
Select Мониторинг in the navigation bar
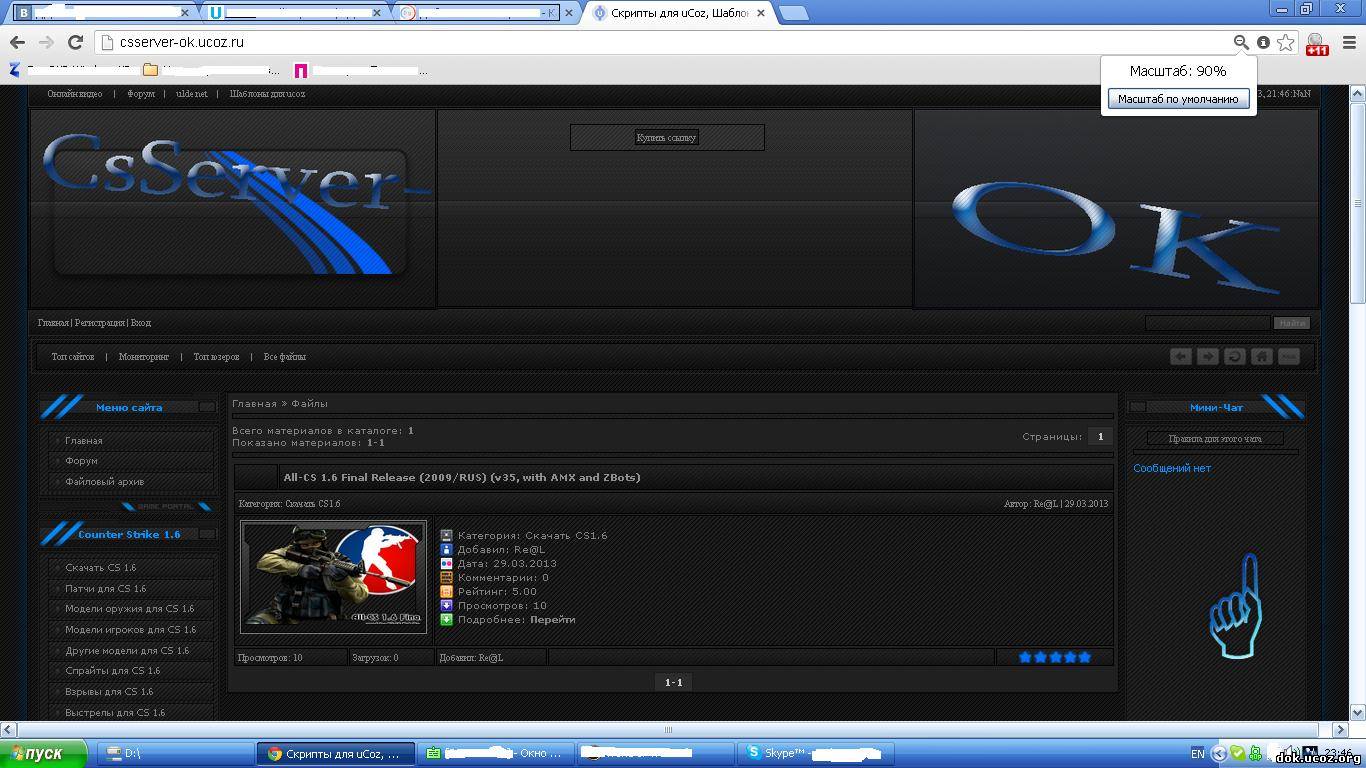[144, 357]
